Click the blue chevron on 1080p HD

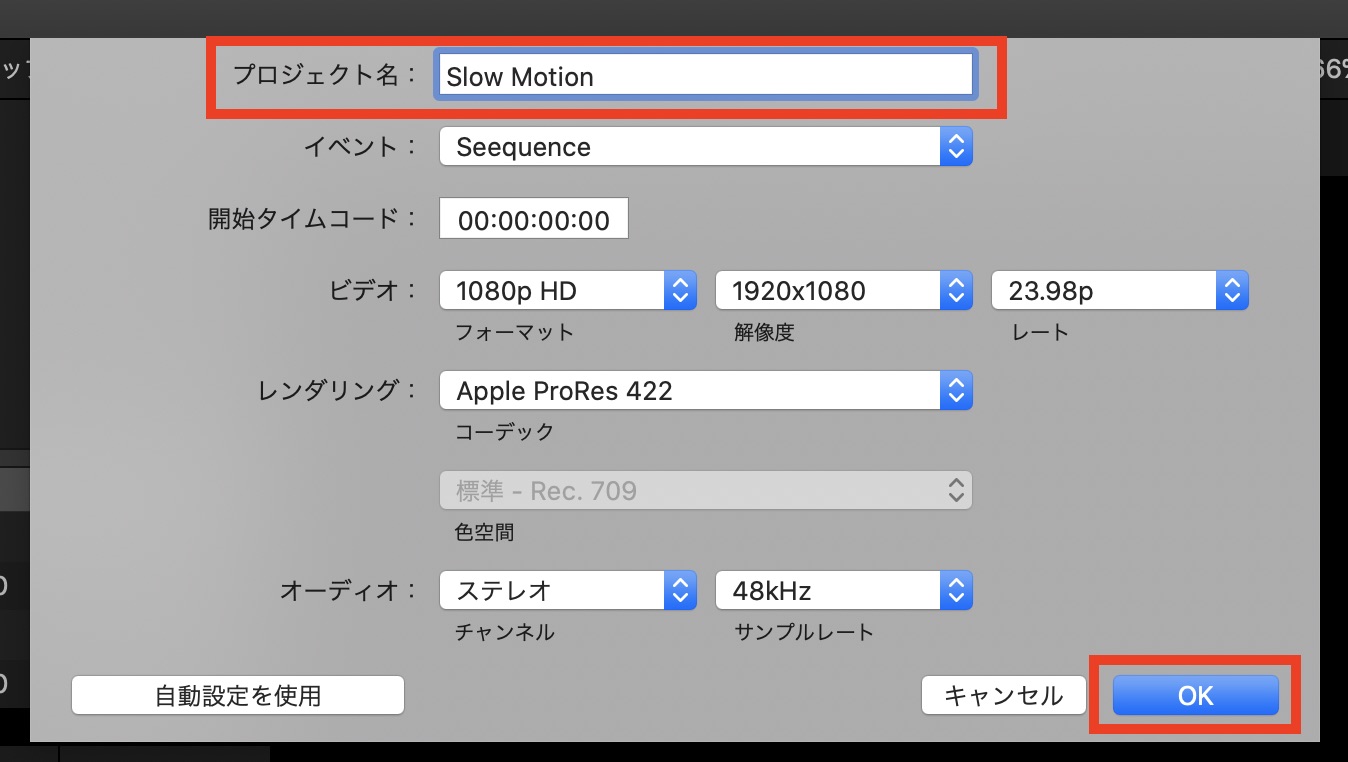coord(680,291)
